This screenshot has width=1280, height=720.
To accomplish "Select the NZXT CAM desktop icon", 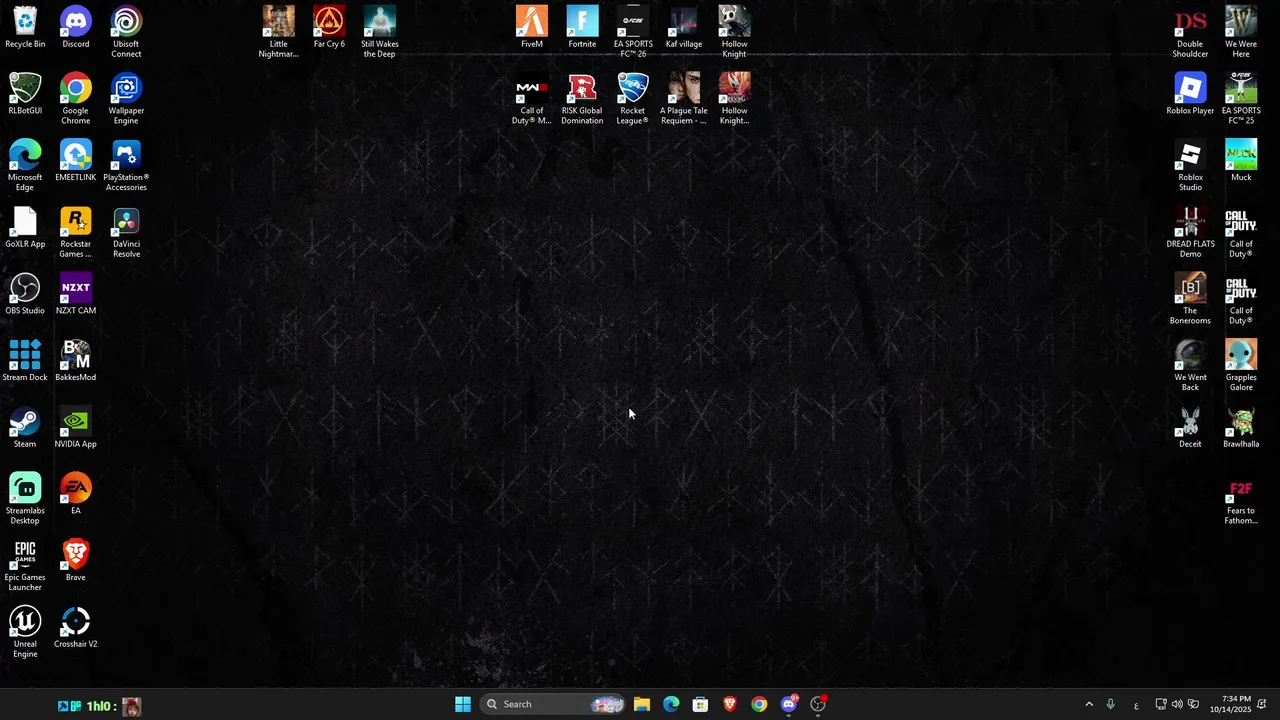I will click(x=75, y=295).
